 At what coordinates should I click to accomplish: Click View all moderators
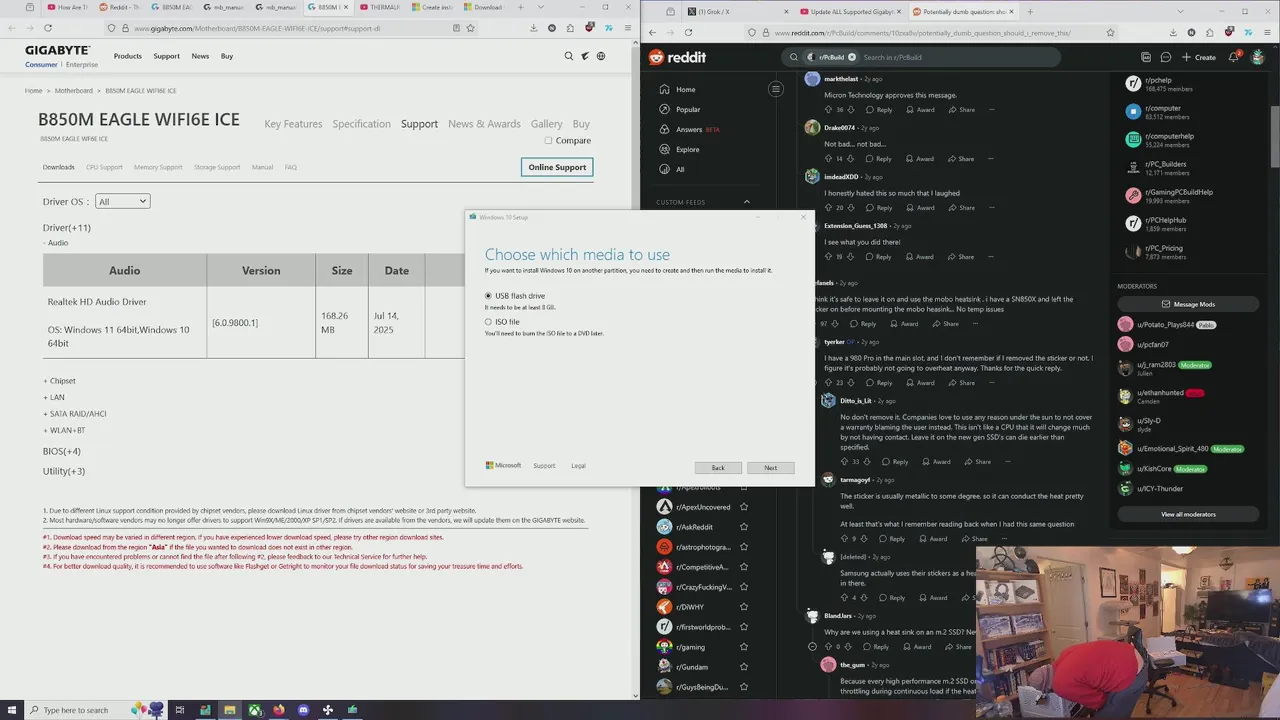point(1188,514)
